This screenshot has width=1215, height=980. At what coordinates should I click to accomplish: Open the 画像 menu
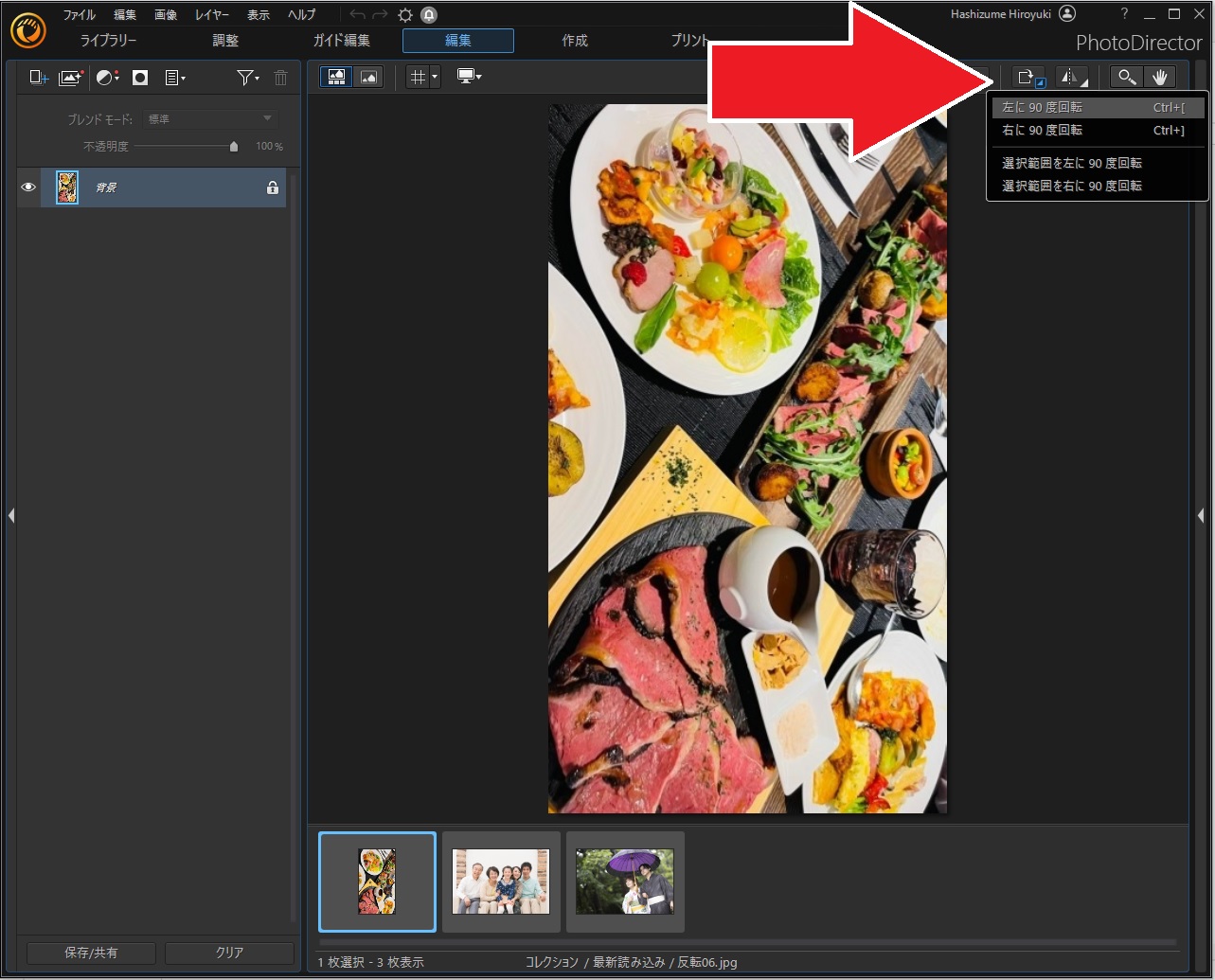tap(166, 15)
